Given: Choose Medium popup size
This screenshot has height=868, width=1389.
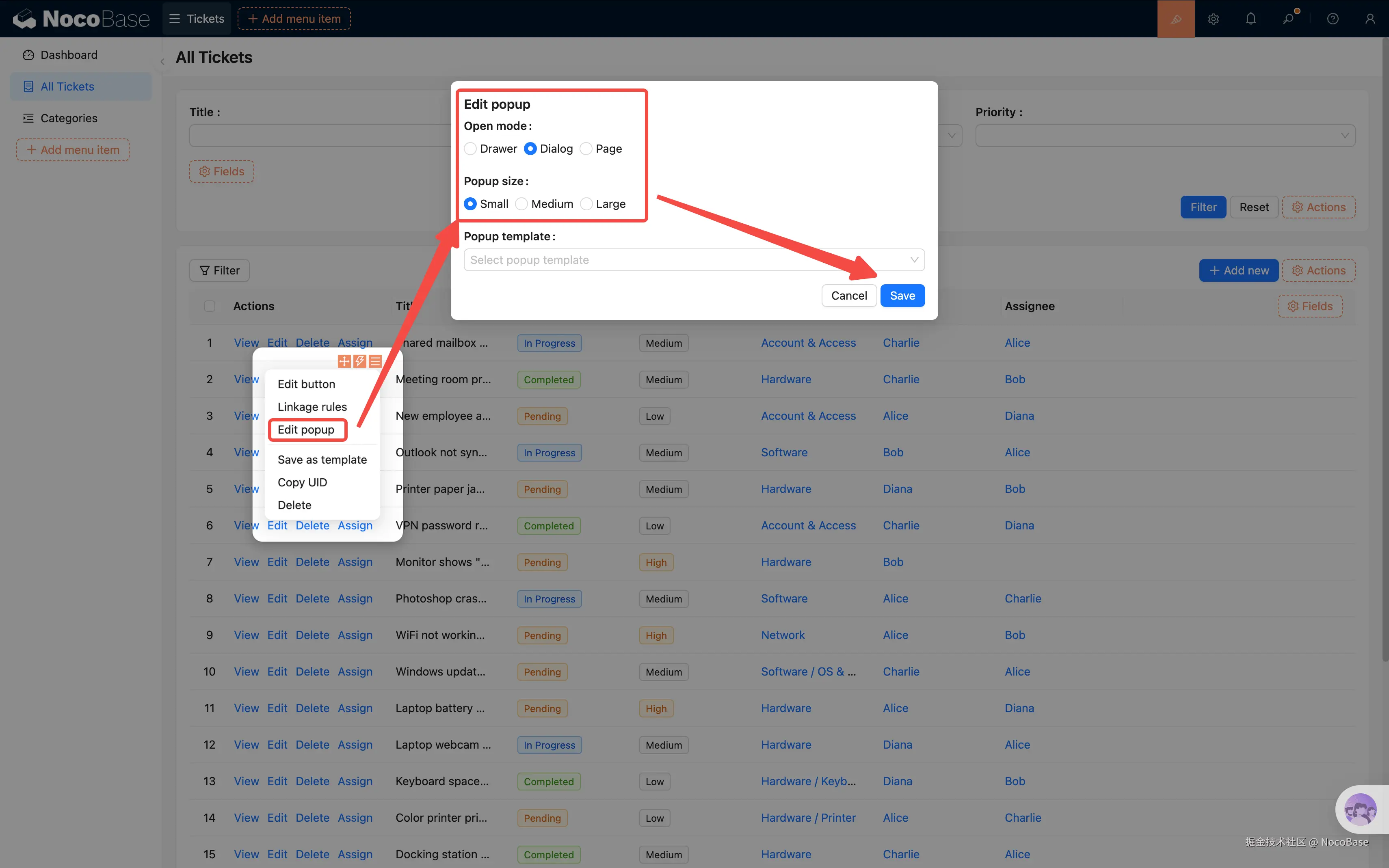Looking at the screenshot, I should coord(521,204).
